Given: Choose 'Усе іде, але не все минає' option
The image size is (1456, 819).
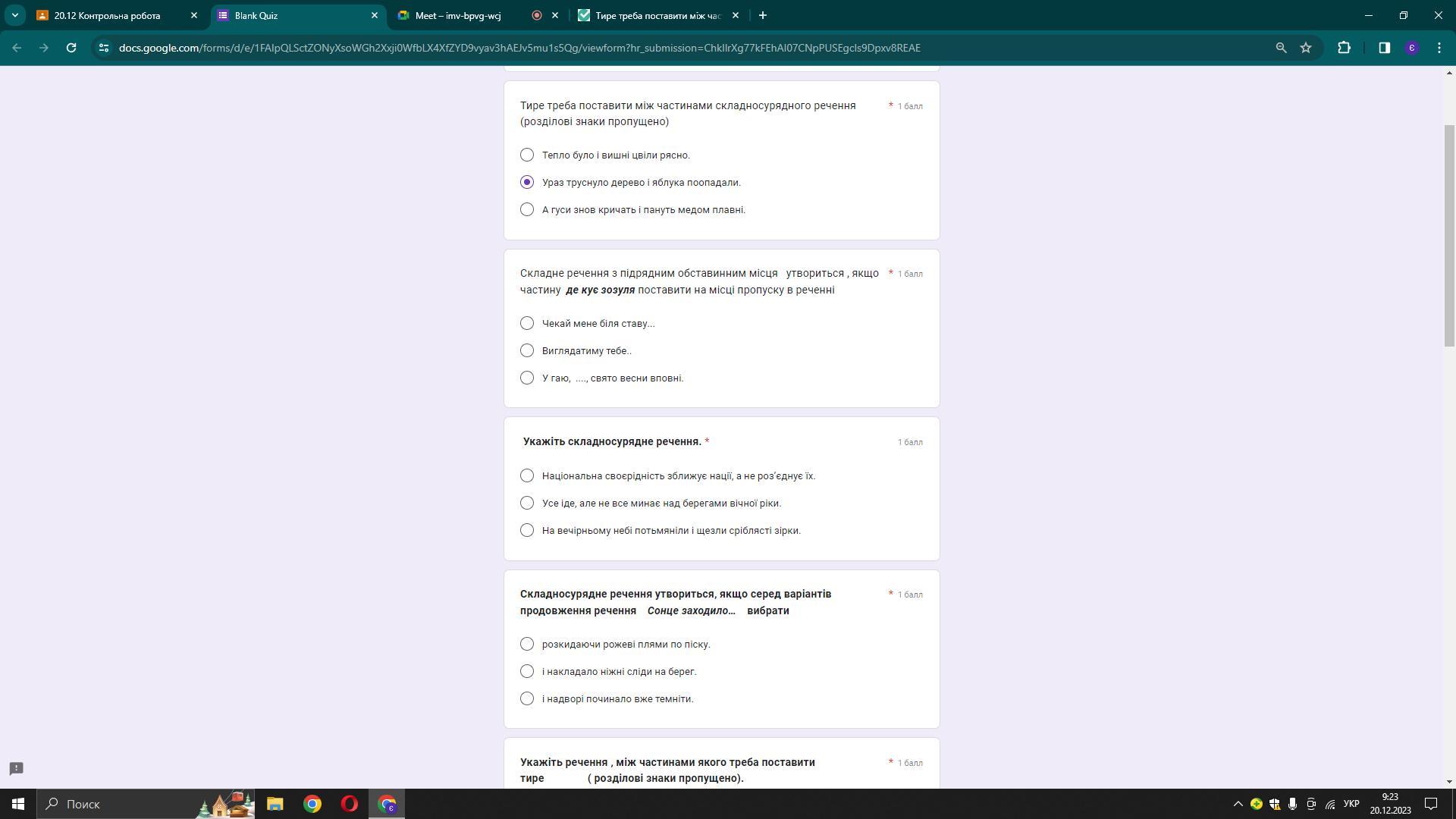Looking at the screenshot, I should pyautogui.click(x=527, y=503).
